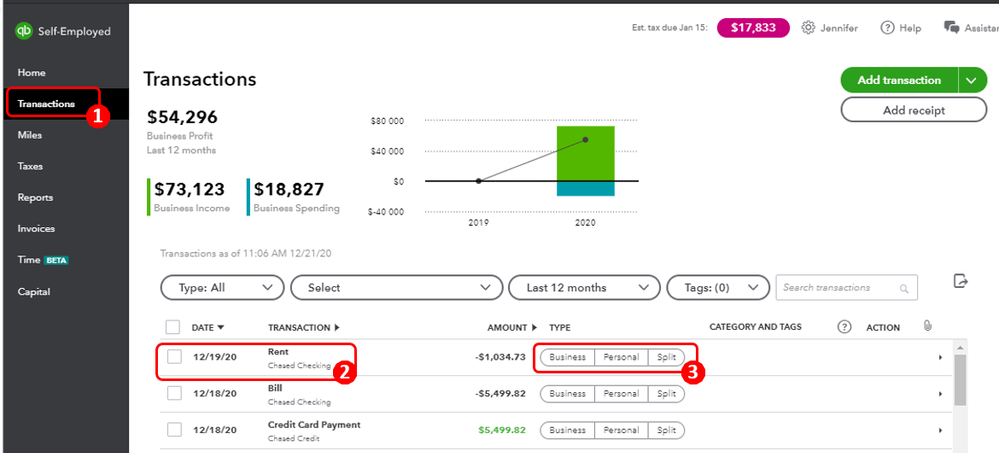Click the Add receipt button
The image size is (999, 453).
[x=914, y=110]
